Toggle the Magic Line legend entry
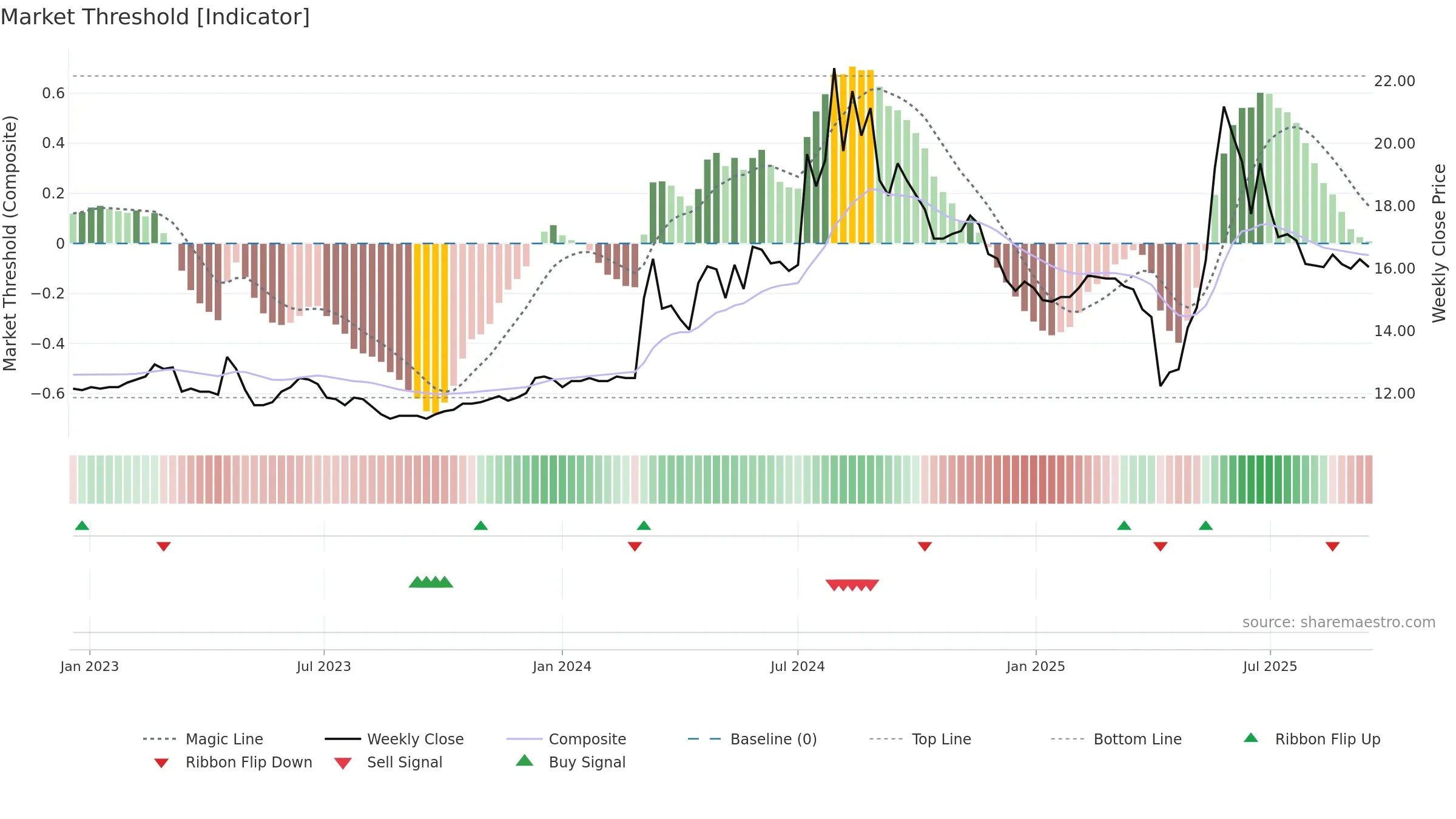 tap(203, 739)
